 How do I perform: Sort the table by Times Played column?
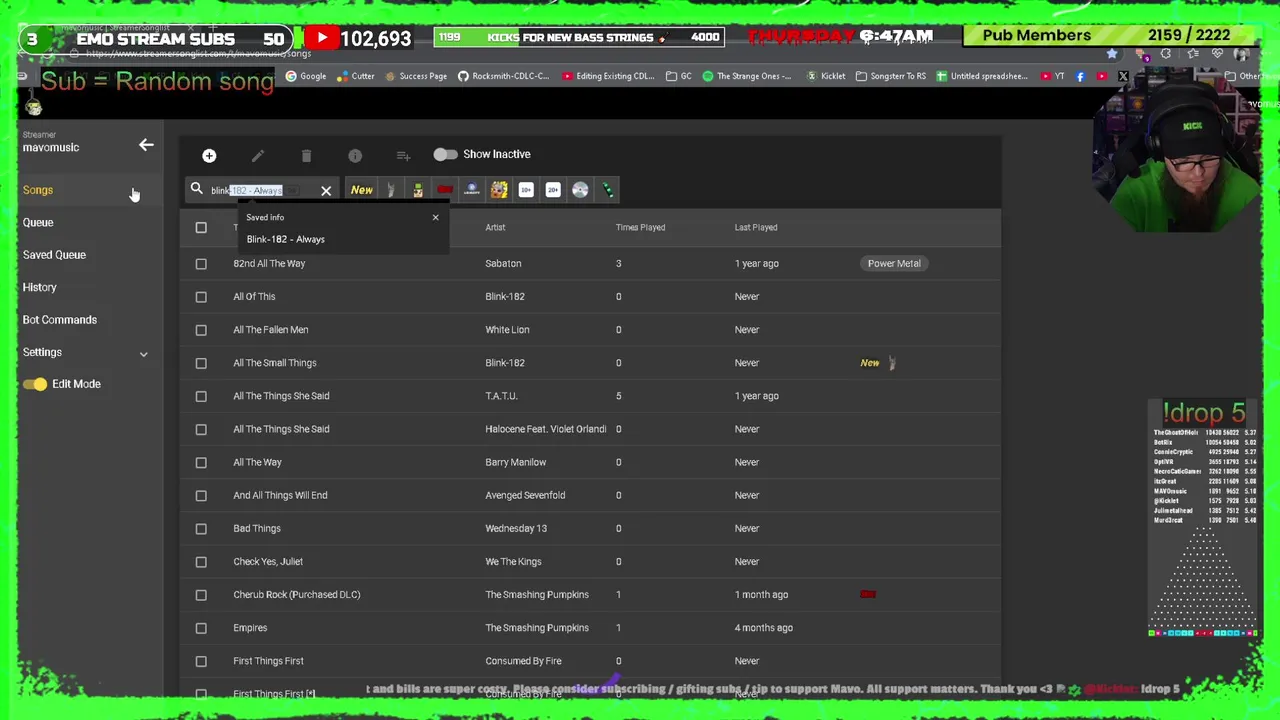click(x=640, y=227)
